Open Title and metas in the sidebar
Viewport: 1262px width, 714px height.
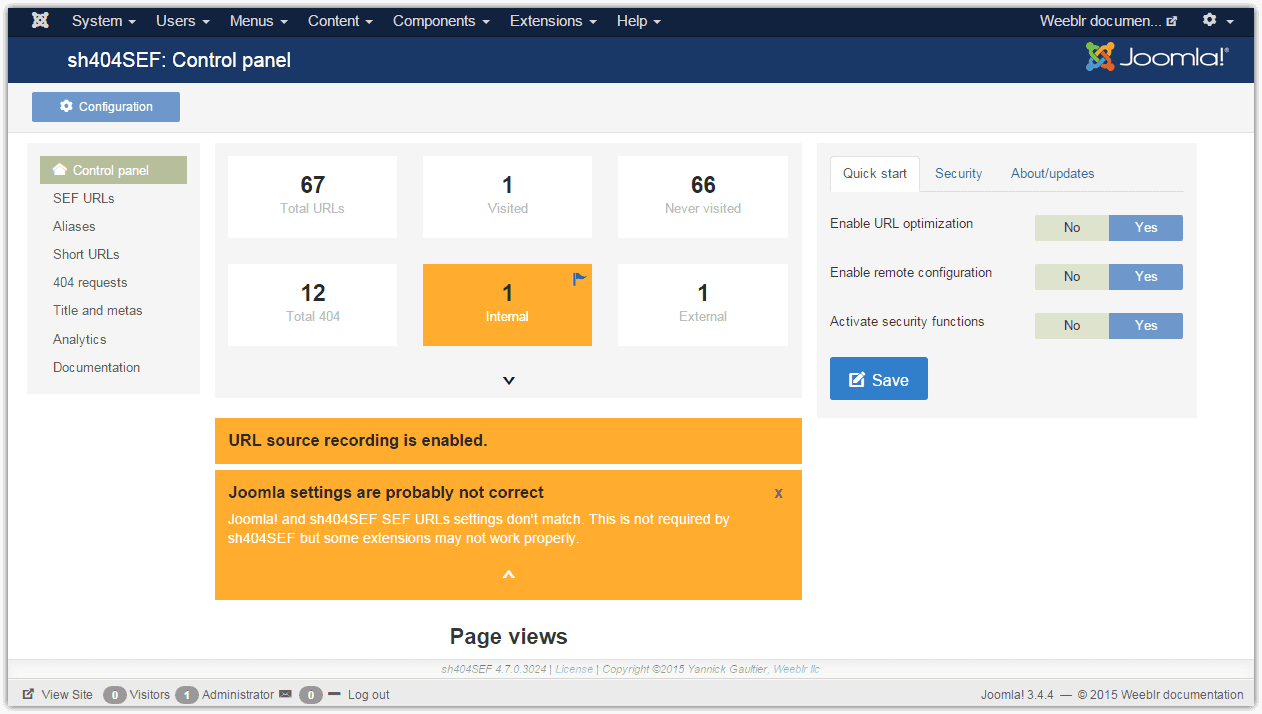[x=98, y=310]
